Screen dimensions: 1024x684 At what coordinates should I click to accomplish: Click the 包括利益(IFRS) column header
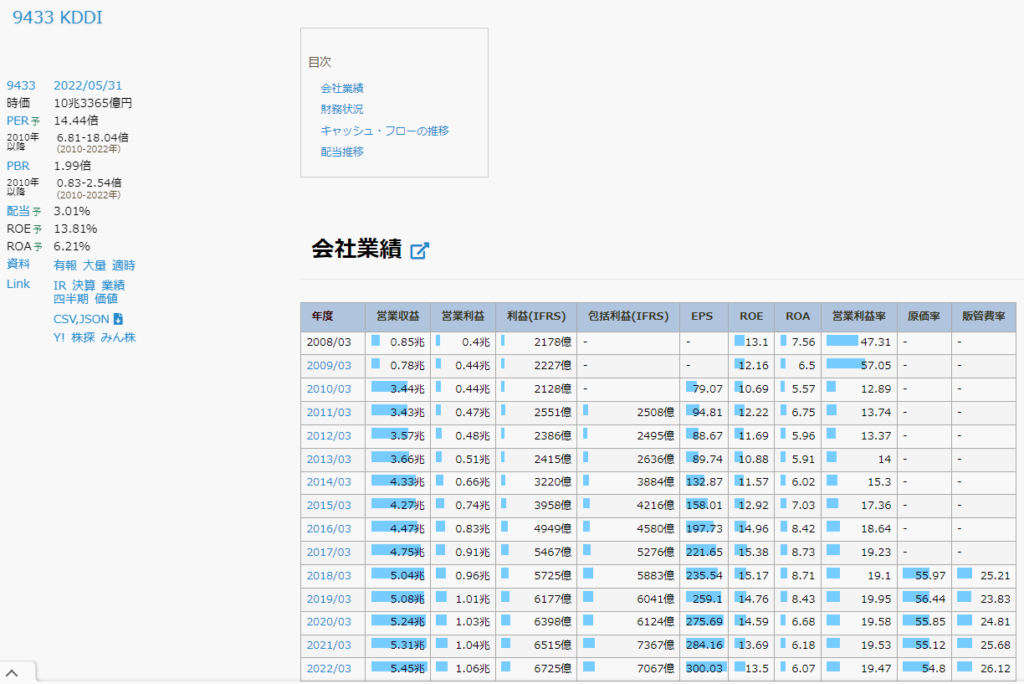point(628,316)
